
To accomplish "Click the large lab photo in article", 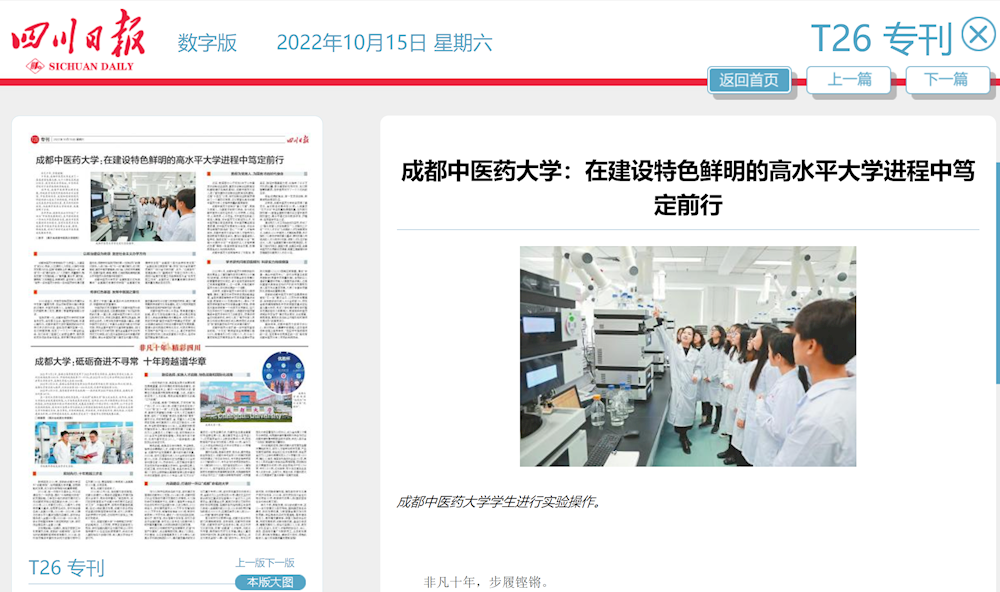I will point(687,356).
